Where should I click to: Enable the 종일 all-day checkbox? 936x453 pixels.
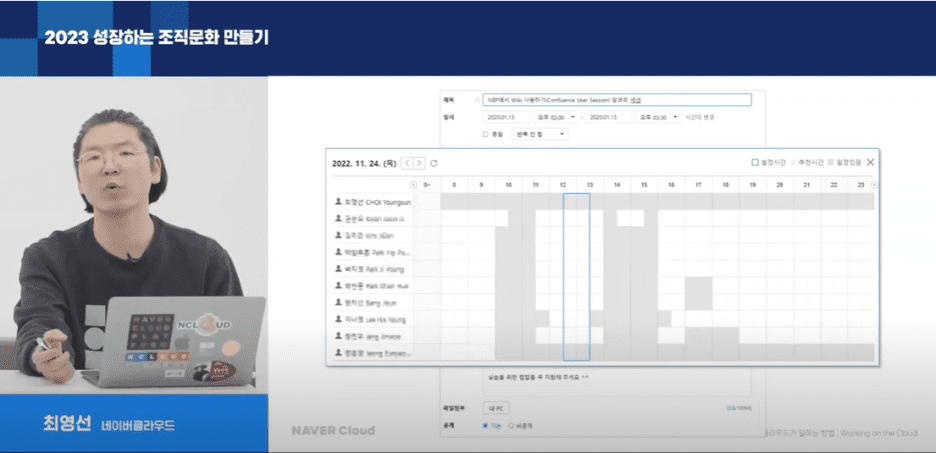click(486, 133)
